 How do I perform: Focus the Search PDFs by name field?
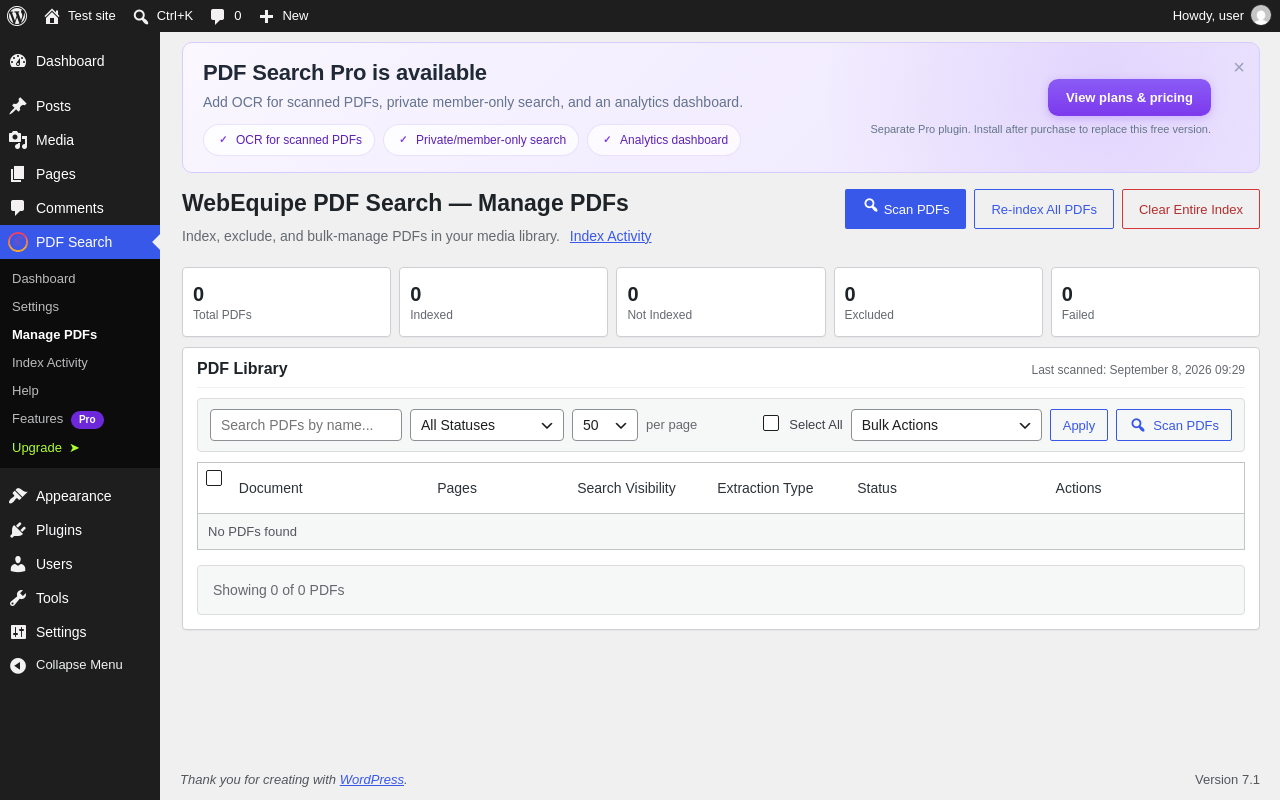point(306,425)
